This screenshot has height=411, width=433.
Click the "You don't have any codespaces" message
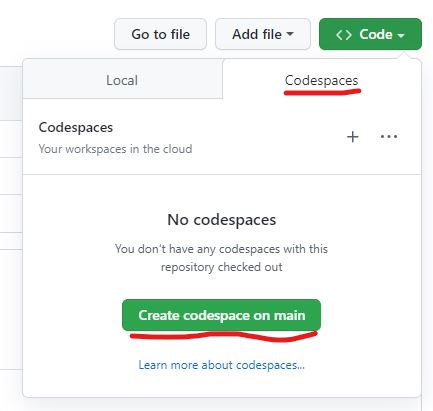pyautogui.click(x=221, y=249)
